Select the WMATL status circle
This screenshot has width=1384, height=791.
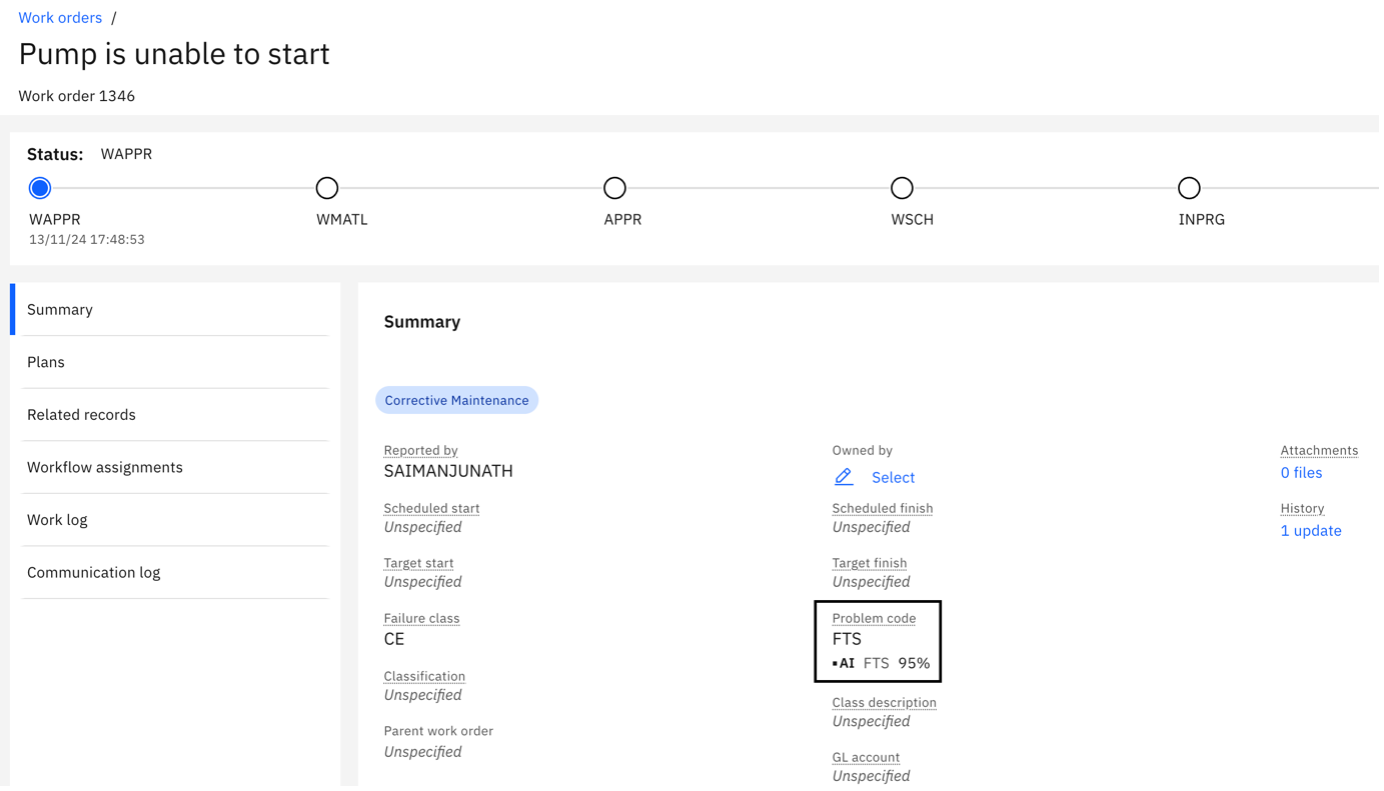tap(327, 188)
